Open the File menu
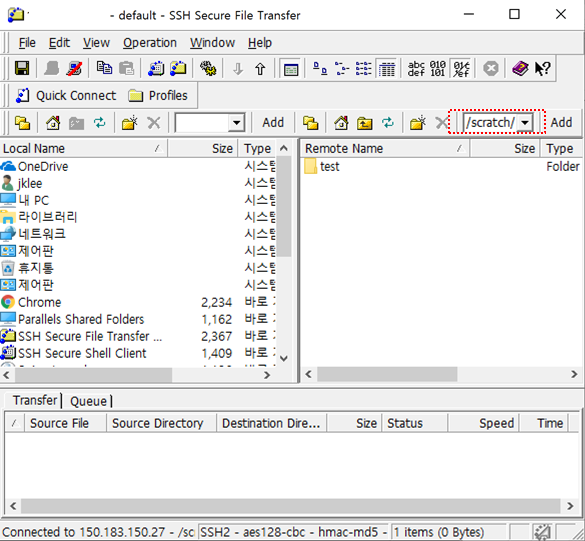 pos(27,43)
